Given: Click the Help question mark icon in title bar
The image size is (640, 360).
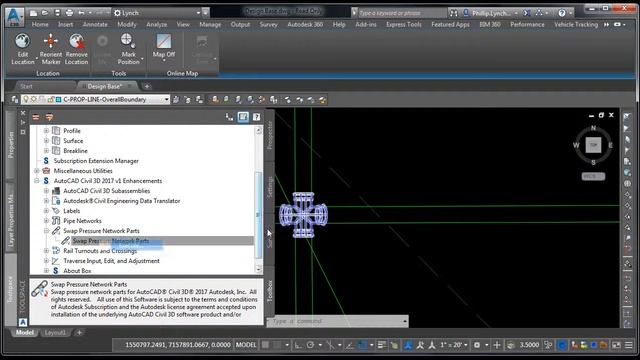Looking at the screenshot, I should click(x=562, y=13).
